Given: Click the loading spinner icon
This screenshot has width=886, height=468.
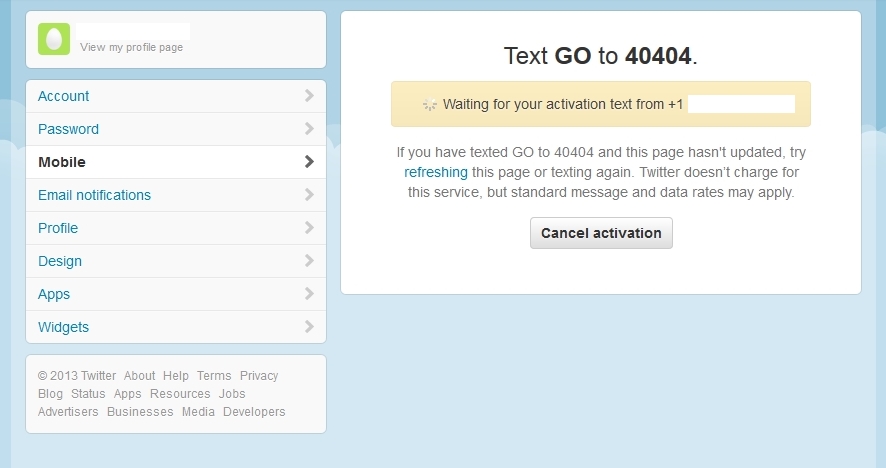Looking at the screenshot, I should (x=430, y=104).
